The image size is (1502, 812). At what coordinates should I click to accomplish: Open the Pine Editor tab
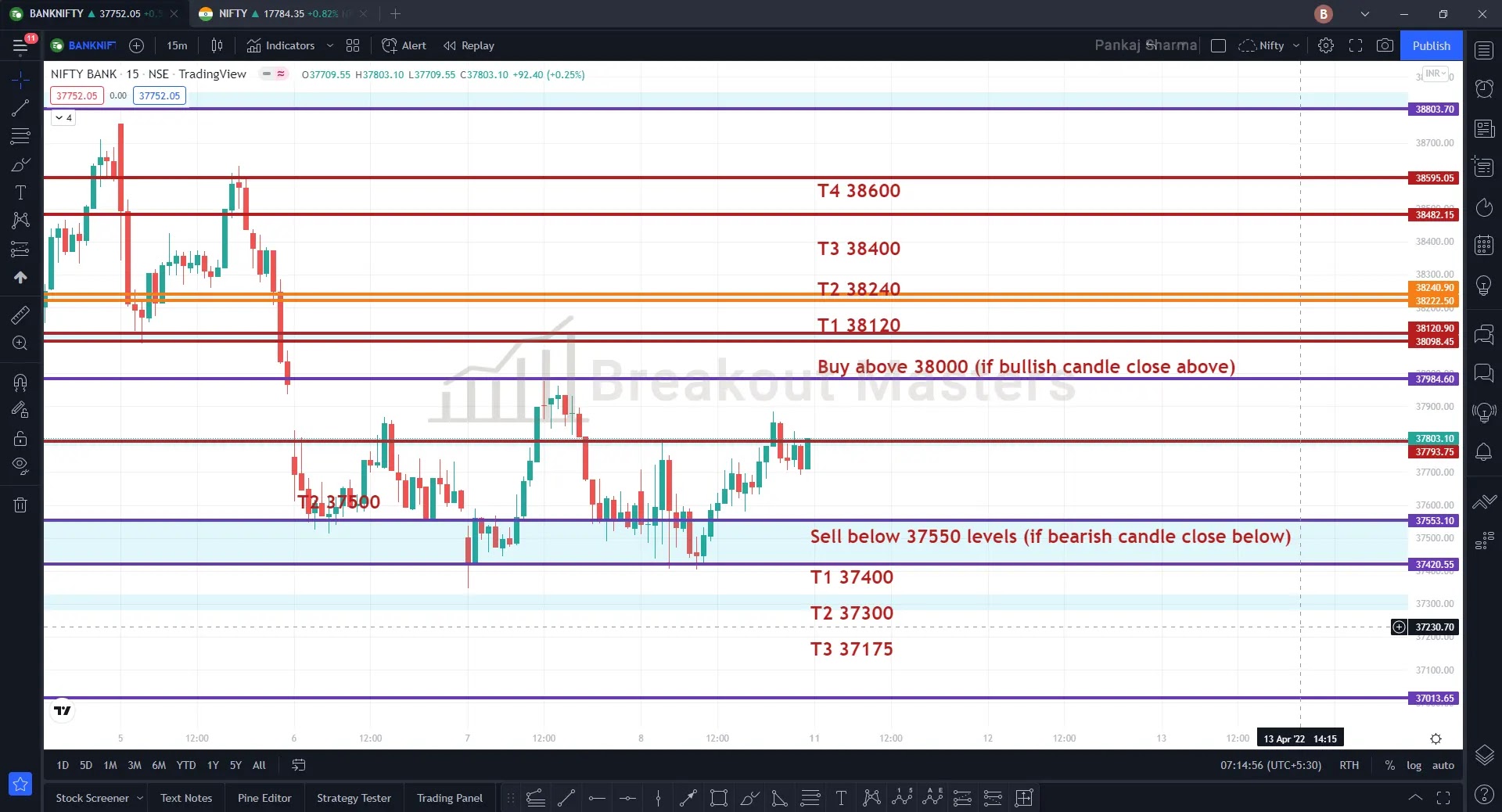(x=264, y=798)
